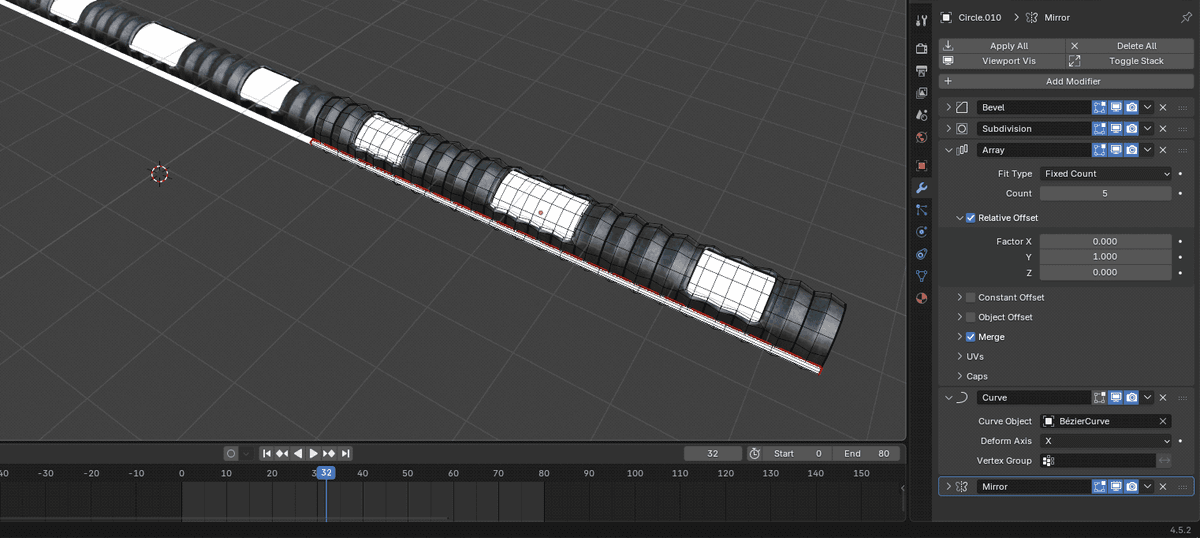Click the Vertex Group input field

click(x=1098, y=460)
